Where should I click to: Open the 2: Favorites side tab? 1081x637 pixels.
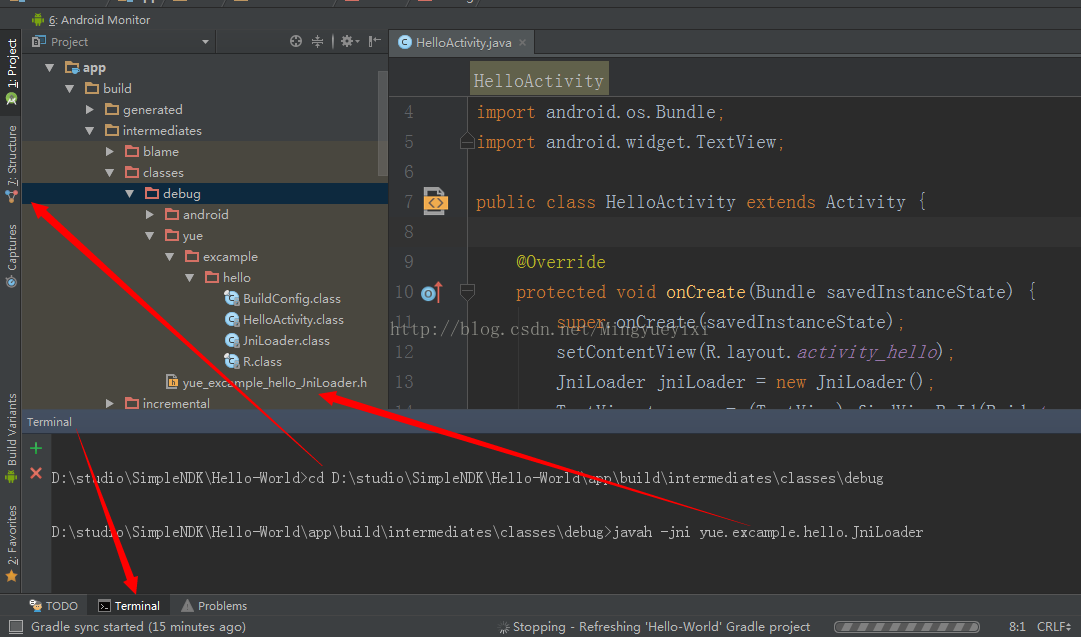[11, 544]
